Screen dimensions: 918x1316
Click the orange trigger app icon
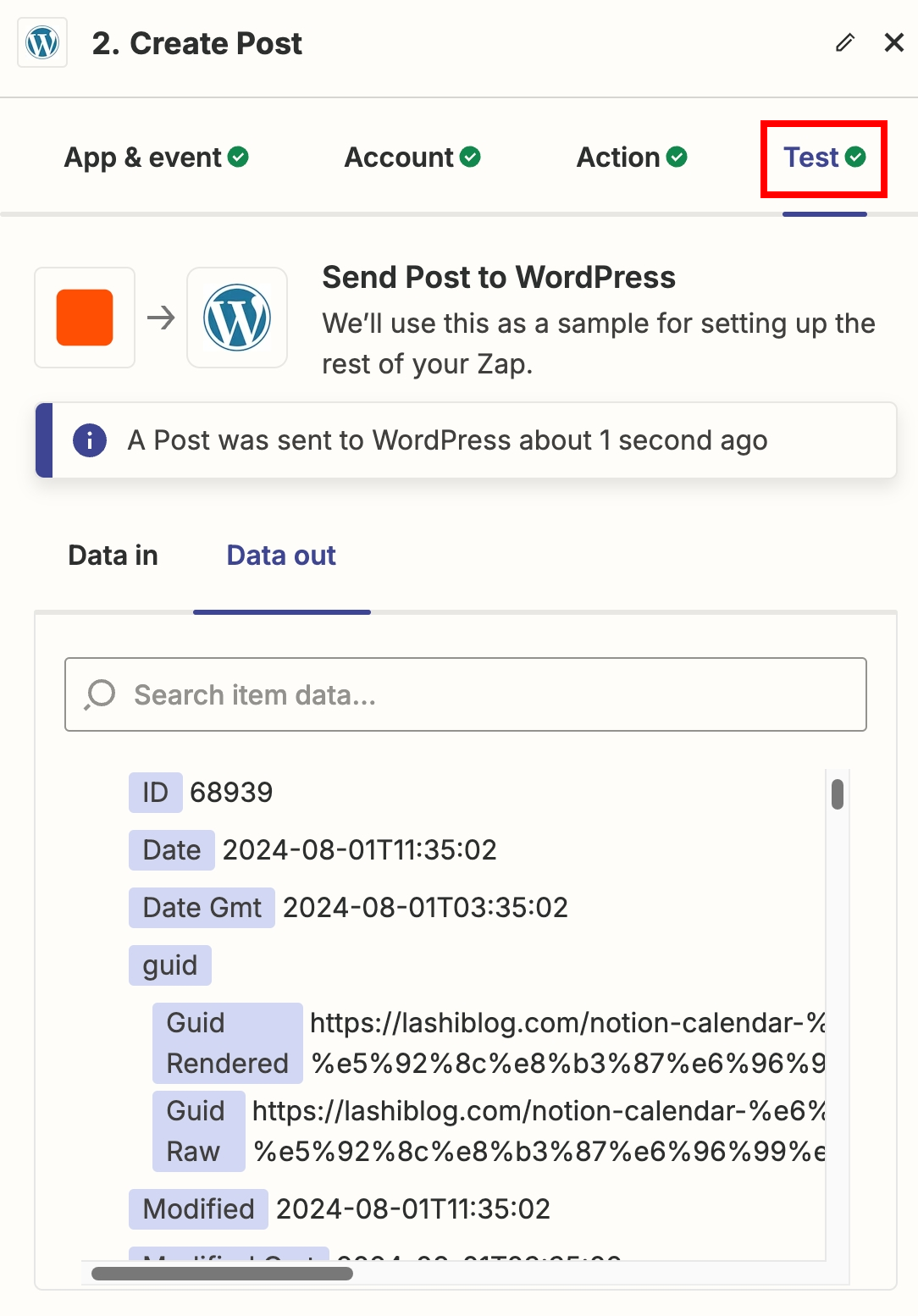pos(85,318)
